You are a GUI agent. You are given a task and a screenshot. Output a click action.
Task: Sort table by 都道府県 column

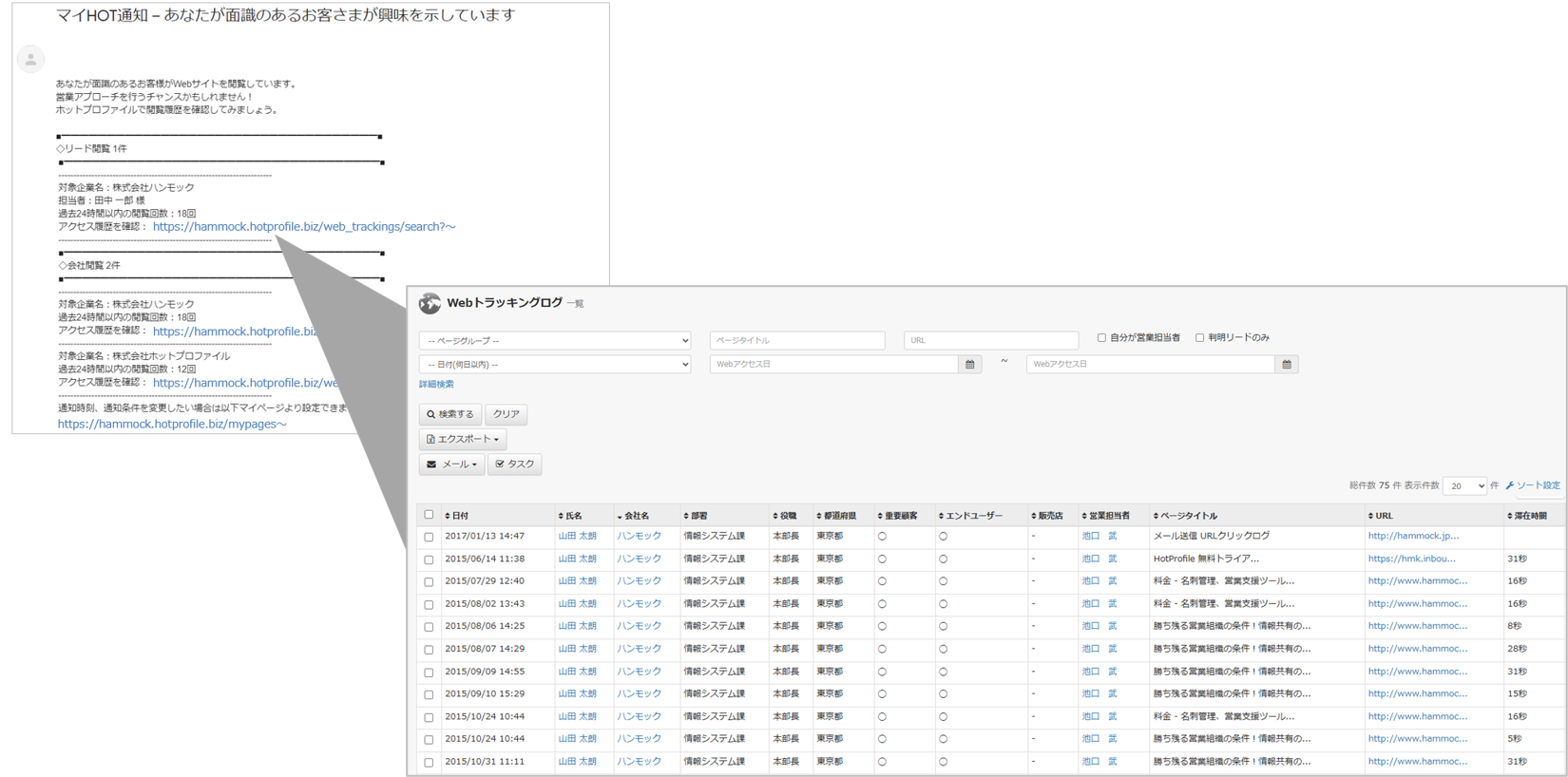pyautogui.click(x=836, y=516)
